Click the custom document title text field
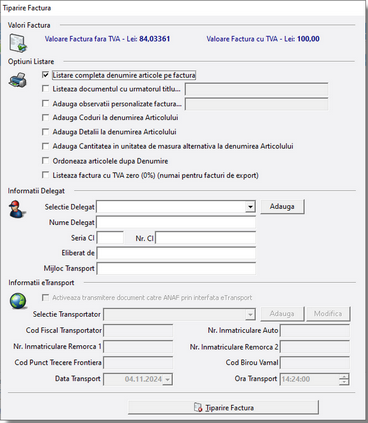Viewport: 368px width, 423px height. (x=256, y=89)
